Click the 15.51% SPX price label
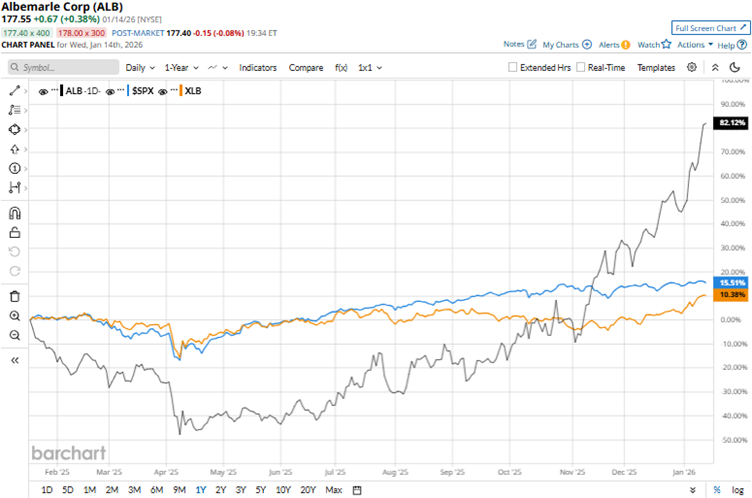 pos(731,283)
